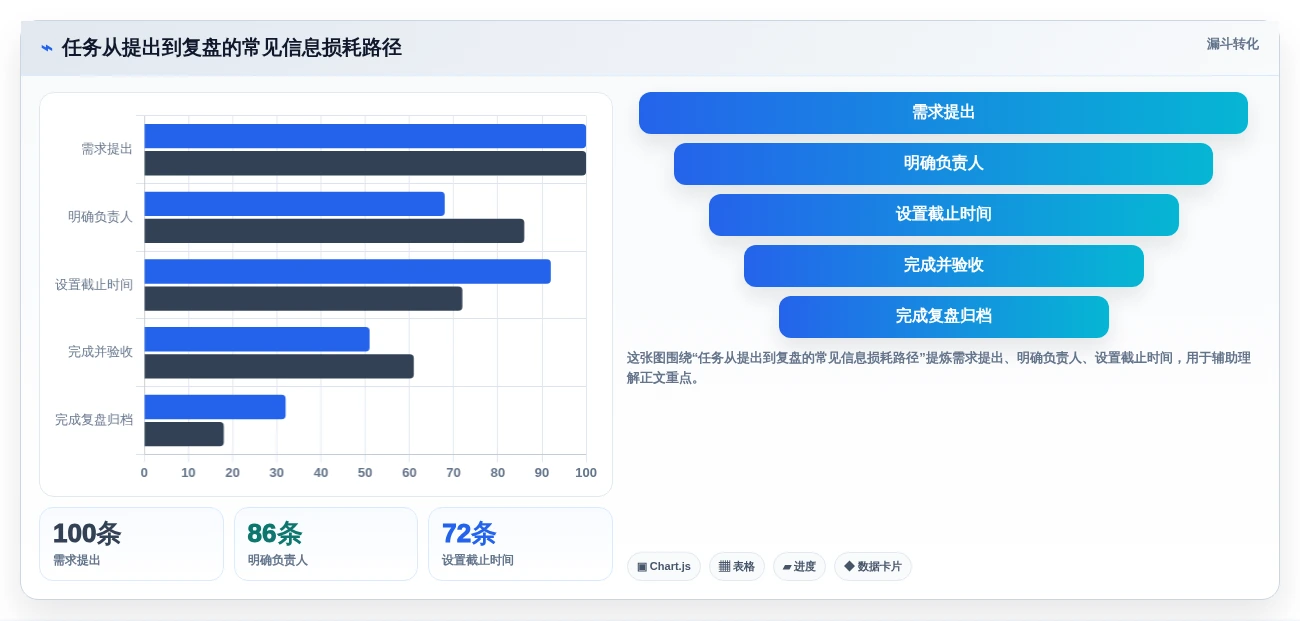The height and width of the screenshot is (621, 1300).
Task: Open the 72条 设置截止时间 data card
Action: point(520,544)
